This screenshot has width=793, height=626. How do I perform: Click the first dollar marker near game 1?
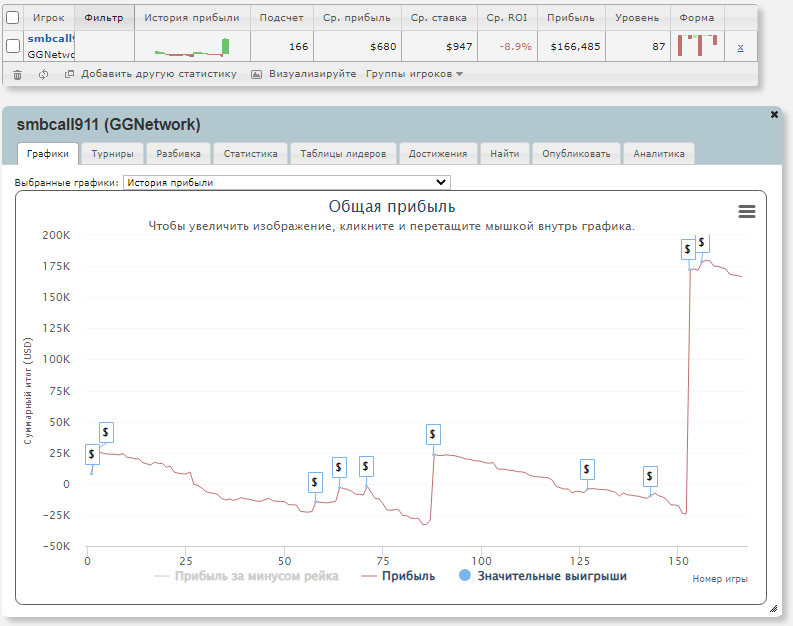click(x=92, y=454)
